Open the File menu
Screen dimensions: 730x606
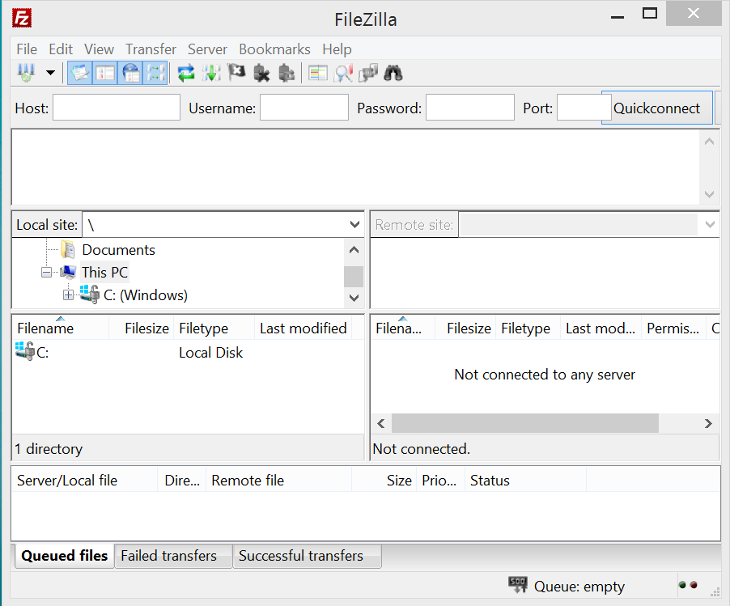pyautogui.click(x=27, y=49)
